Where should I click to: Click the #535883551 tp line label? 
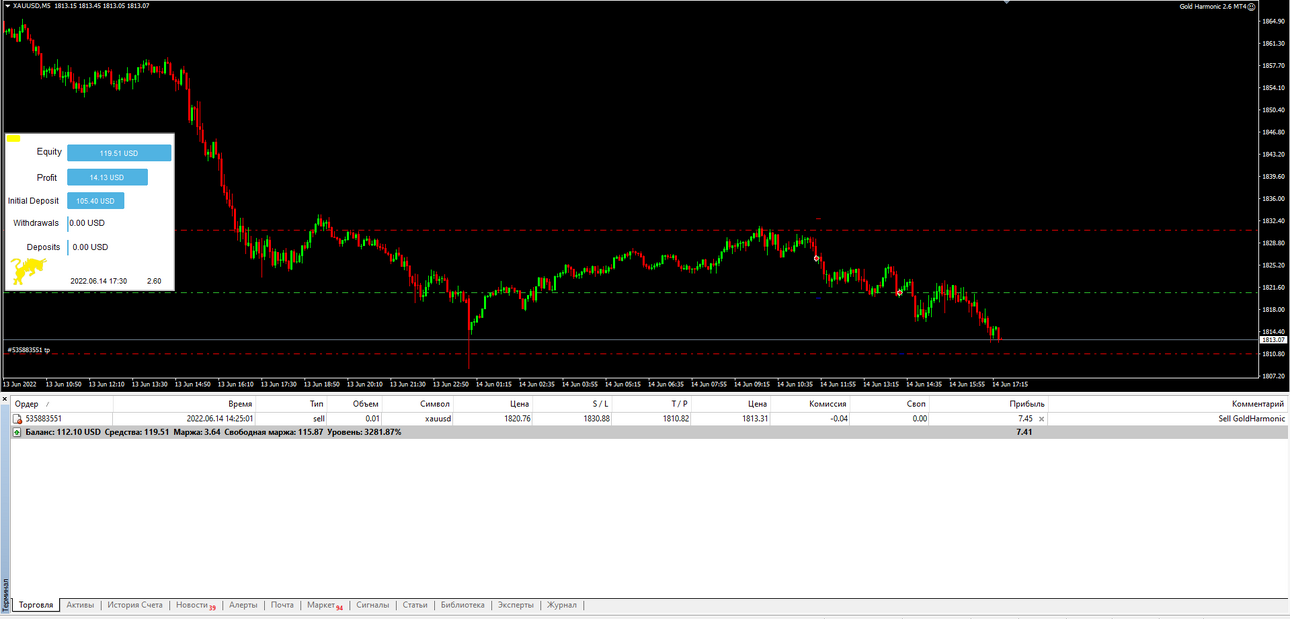(x=29, y=350)
